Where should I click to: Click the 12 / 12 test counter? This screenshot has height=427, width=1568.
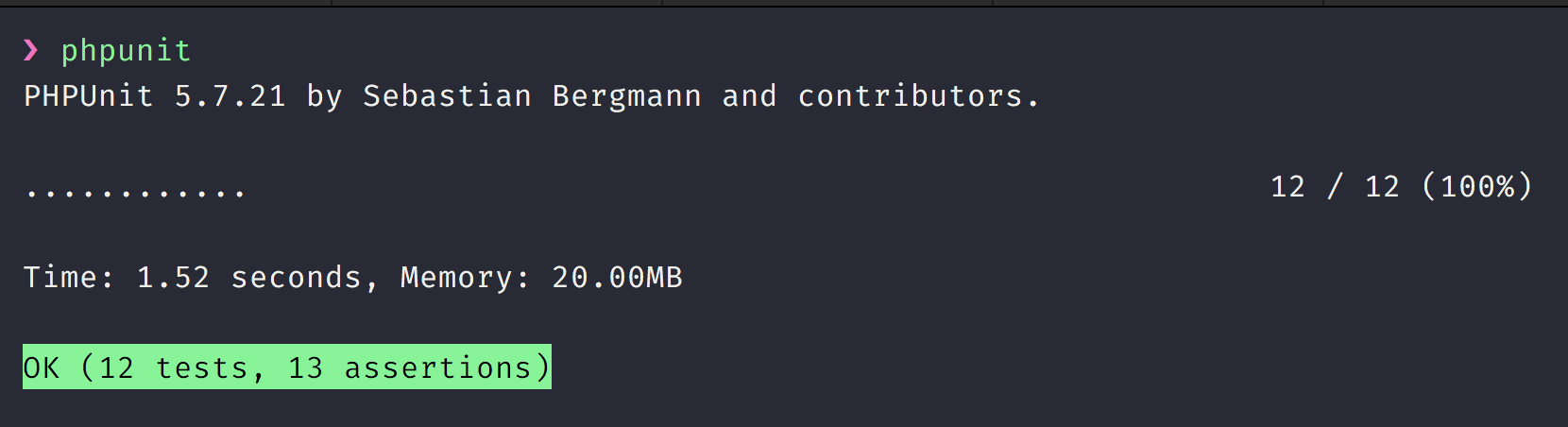point(1334,186)
